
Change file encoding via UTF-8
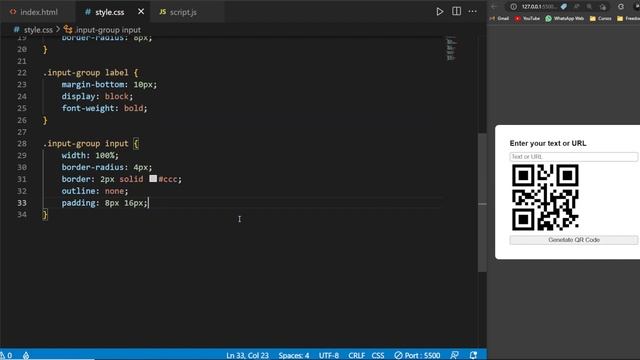point(329,356)
